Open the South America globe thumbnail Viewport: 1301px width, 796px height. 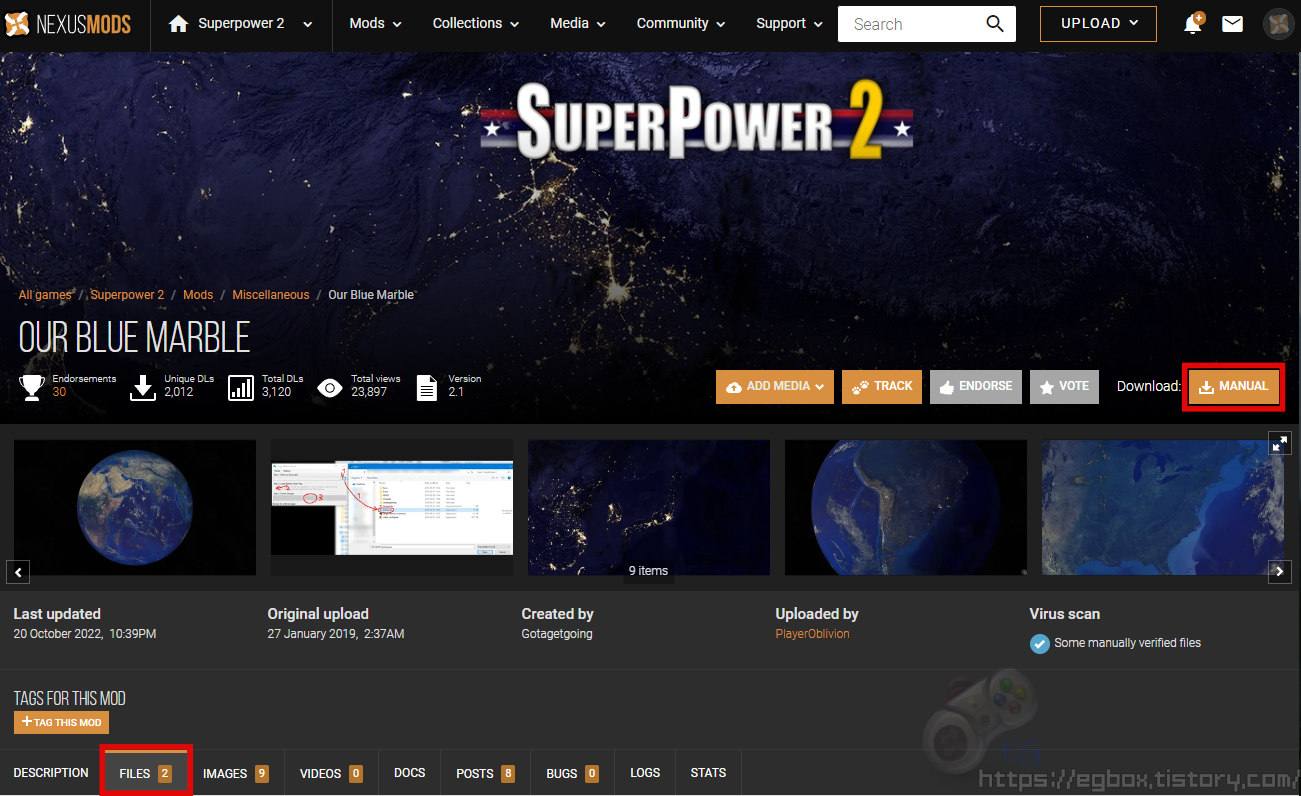906,508
